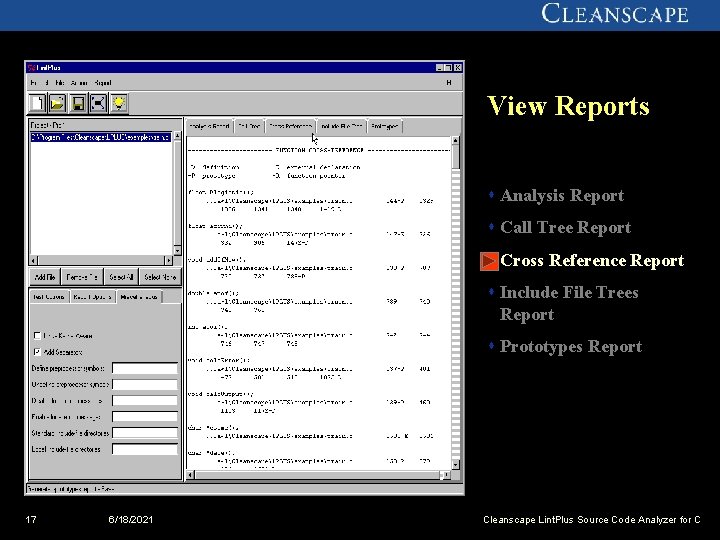Screen dimensions: 720x540
Task: Click the report pane scroll left arrow
Action: [x=191, y=475]
